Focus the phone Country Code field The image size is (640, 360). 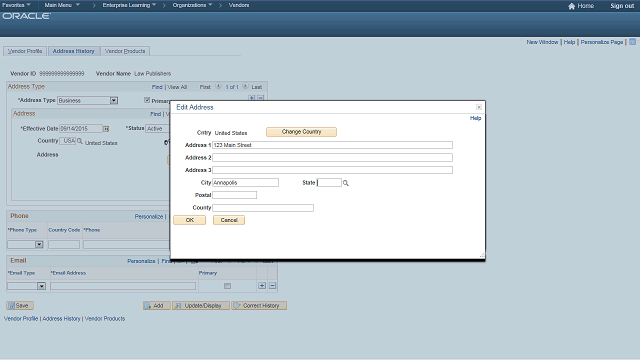pyautogui.click(x=64, y=244)
